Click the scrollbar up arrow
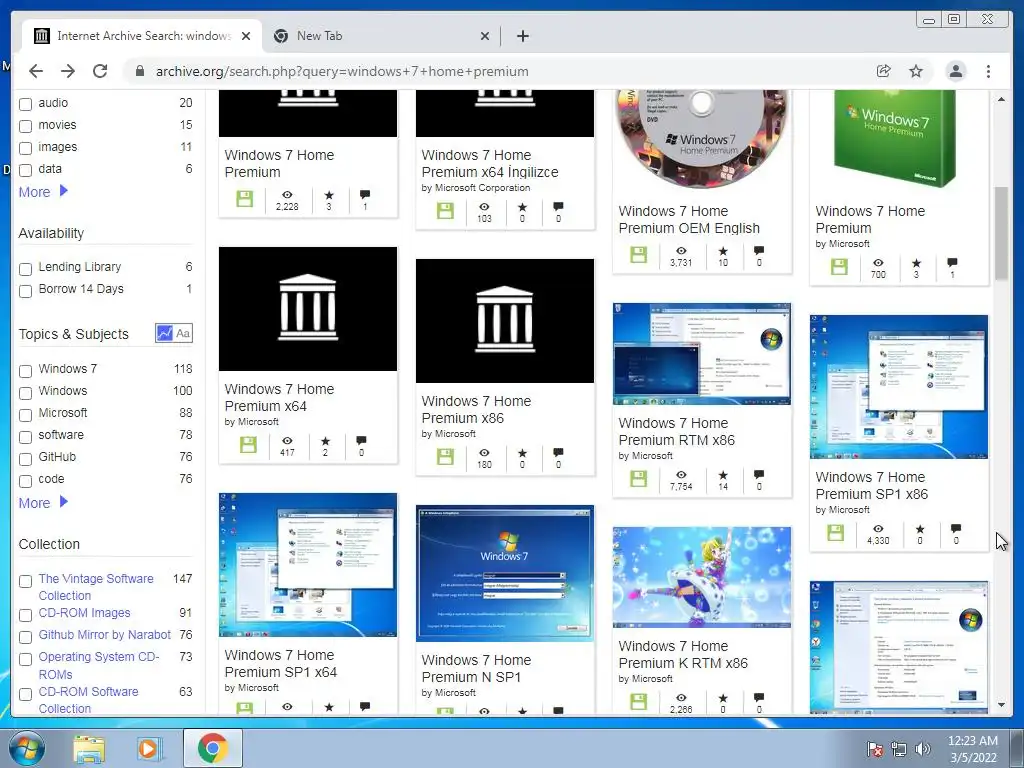Image resolution: width=1024 pixels, height=768 pixels. pyautogui.click(x=1001, y=99)
